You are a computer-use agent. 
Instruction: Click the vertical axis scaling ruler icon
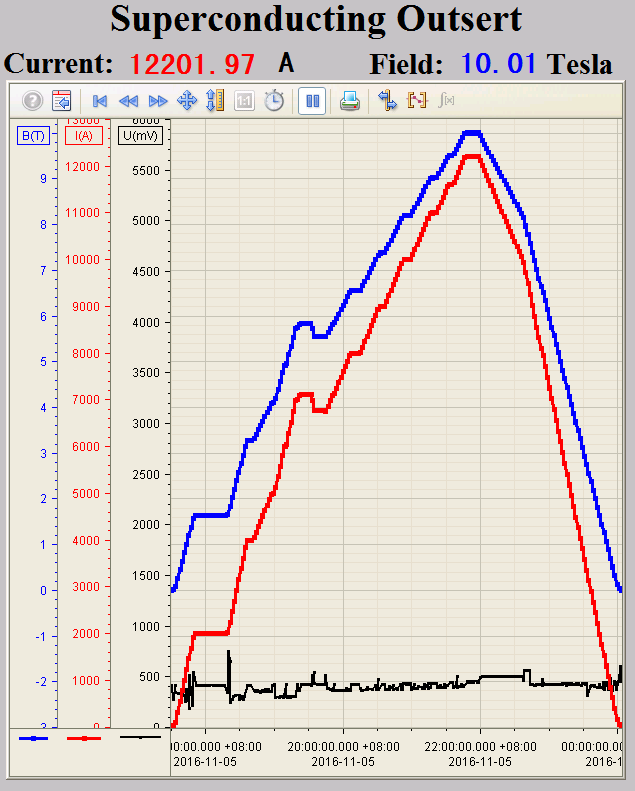(x=215, y=101)
